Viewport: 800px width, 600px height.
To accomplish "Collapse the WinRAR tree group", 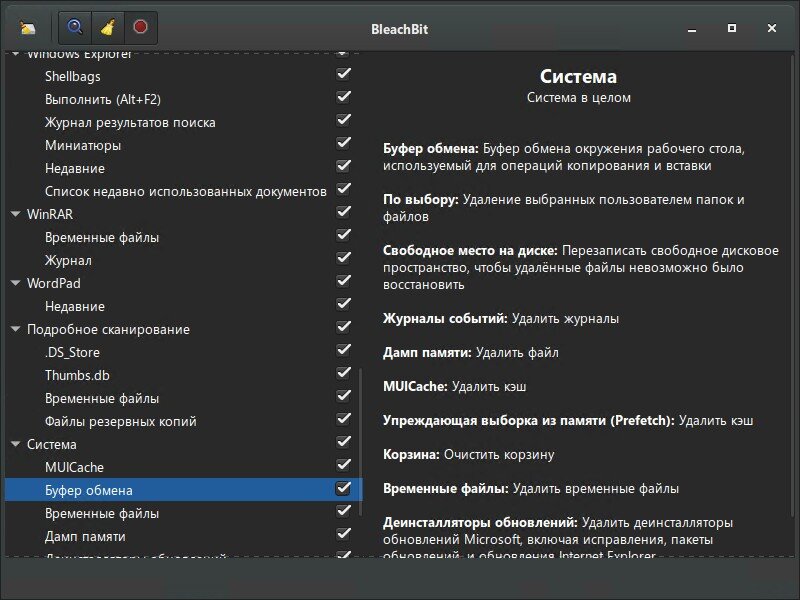I will pyautogui.click(x=15, y=214).
